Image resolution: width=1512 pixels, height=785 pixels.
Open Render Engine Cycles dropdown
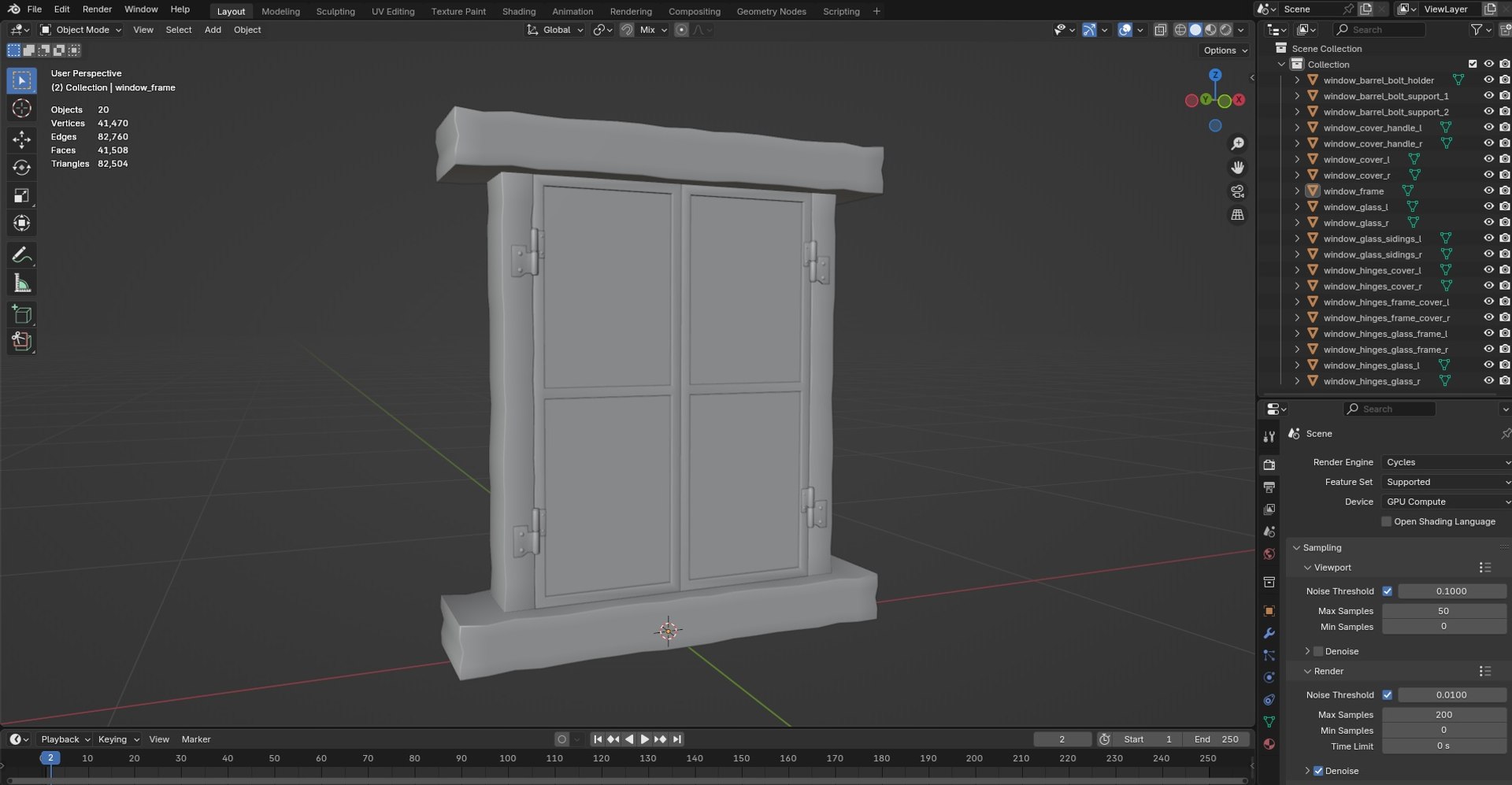pyautogui.click(x=1446, y=462)
